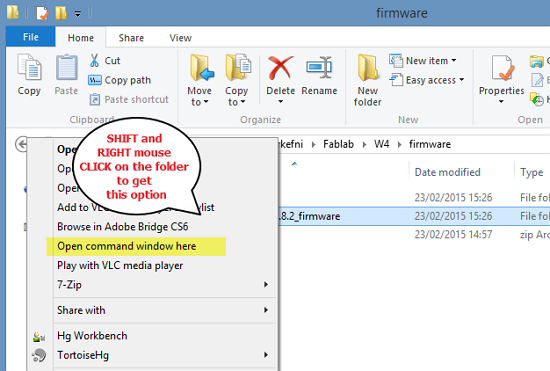Expand the Properties dropdown arrow
Image resolution: width=550 pixels, height=371 pixels.
pos(501,102)
